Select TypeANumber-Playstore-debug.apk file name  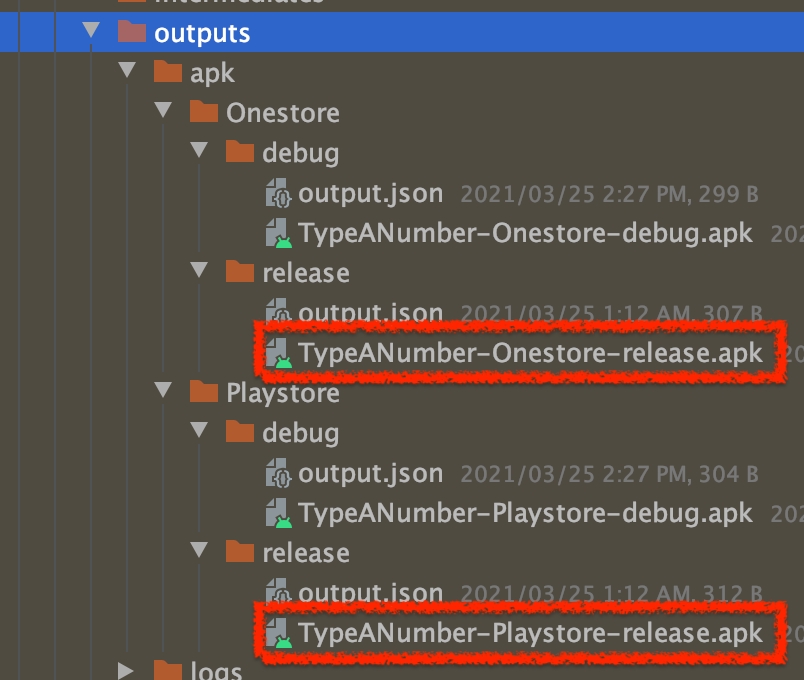[x=525, y=513]
